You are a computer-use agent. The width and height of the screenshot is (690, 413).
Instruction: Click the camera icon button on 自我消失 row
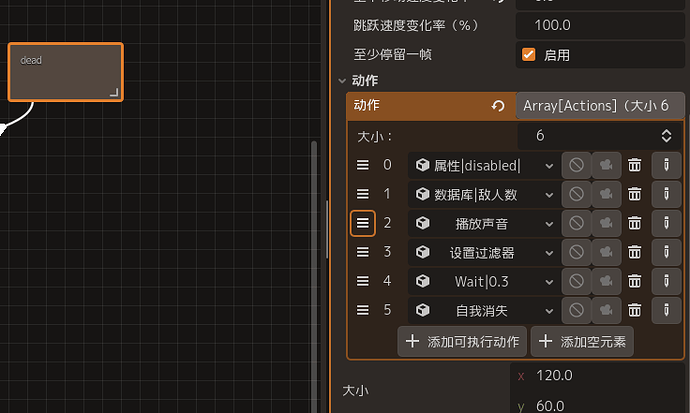tap(606, 310)
